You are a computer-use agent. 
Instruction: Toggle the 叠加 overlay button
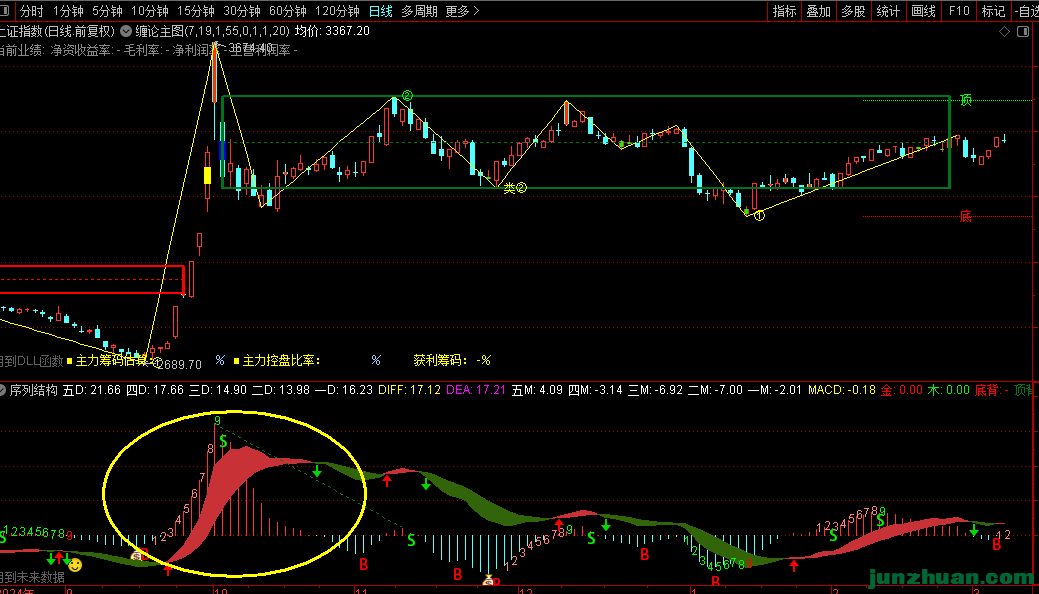coord(818,11)
